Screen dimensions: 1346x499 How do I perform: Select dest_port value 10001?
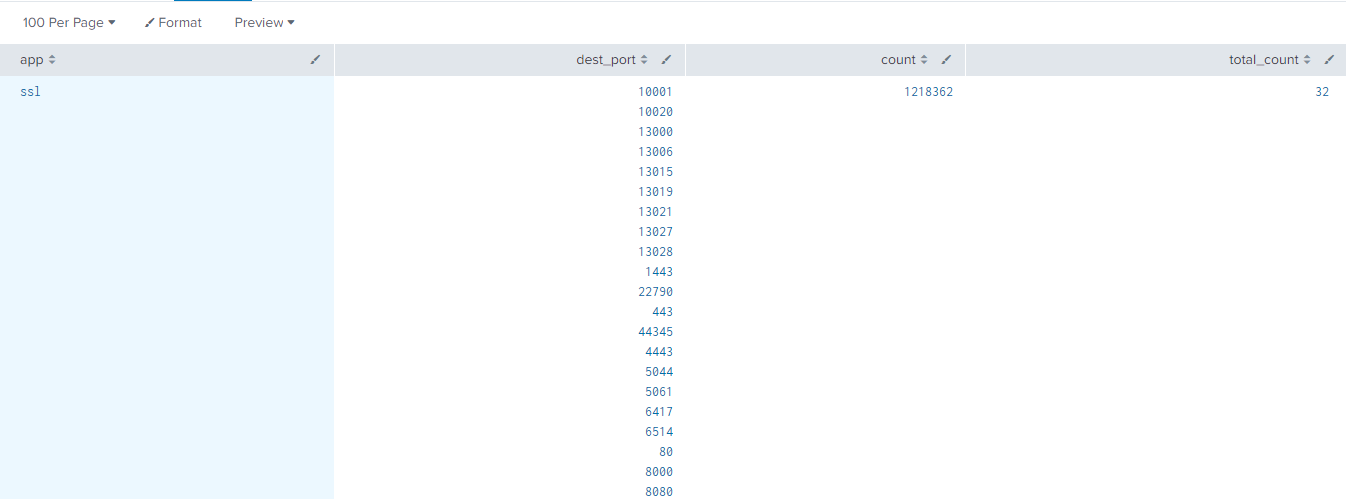point(655,92)
